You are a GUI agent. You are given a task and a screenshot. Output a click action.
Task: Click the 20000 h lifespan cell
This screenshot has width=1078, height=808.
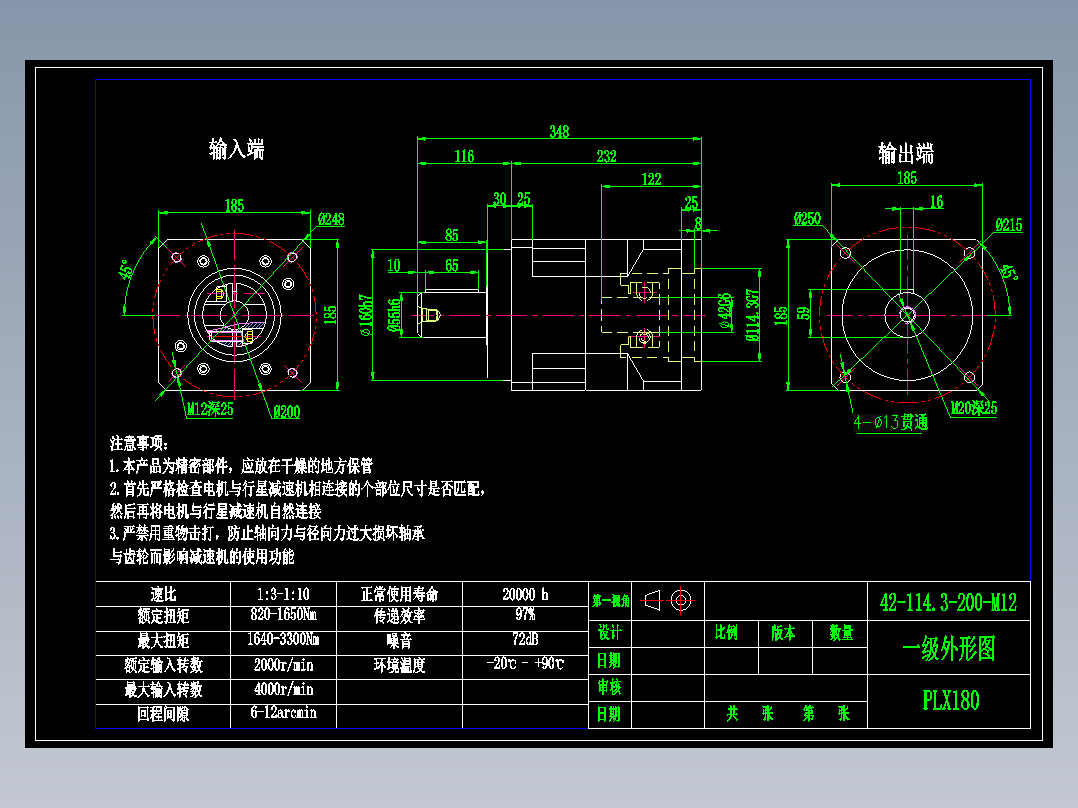[521, 593]
